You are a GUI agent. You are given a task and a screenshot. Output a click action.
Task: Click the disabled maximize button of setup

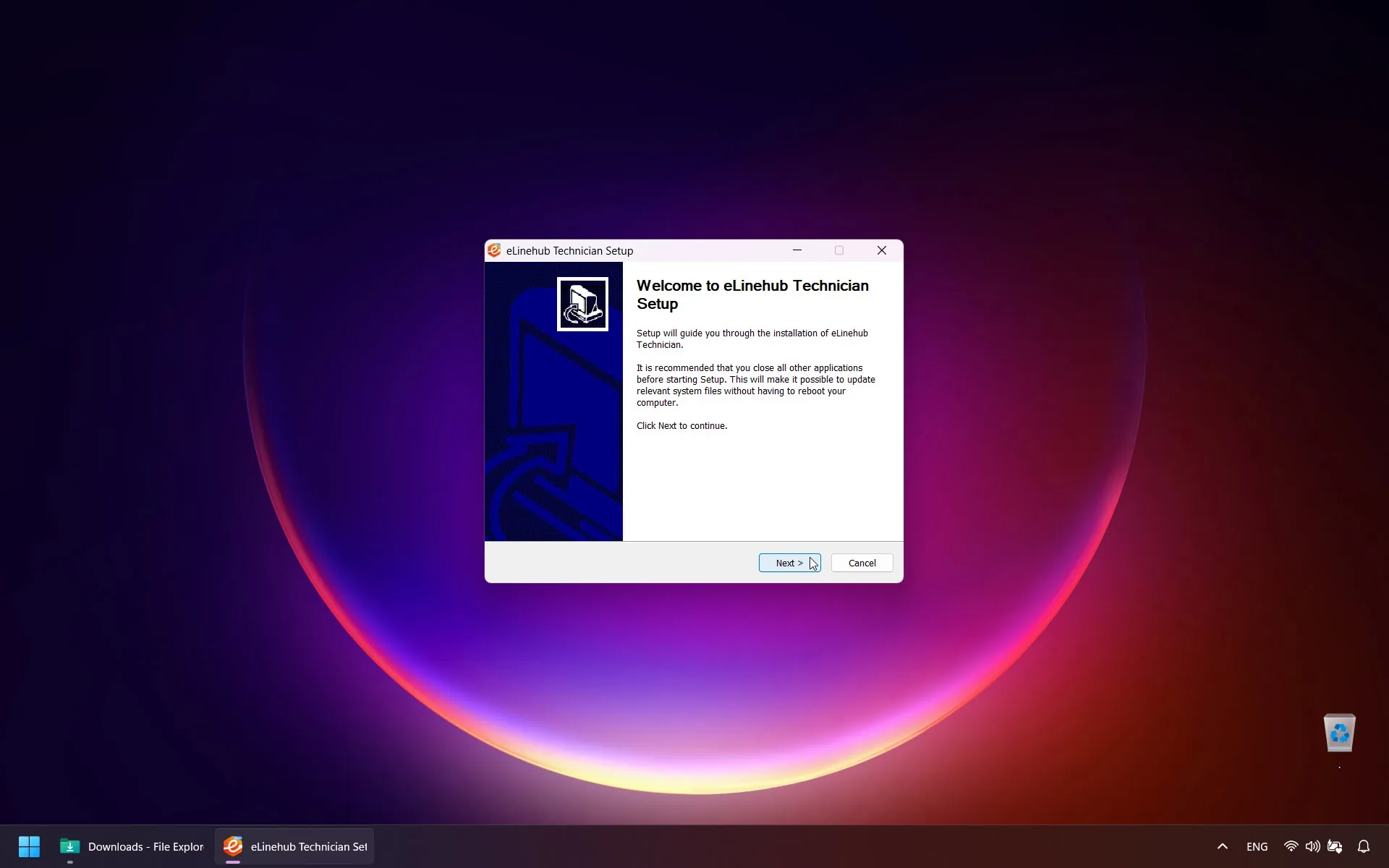(839, 250)
